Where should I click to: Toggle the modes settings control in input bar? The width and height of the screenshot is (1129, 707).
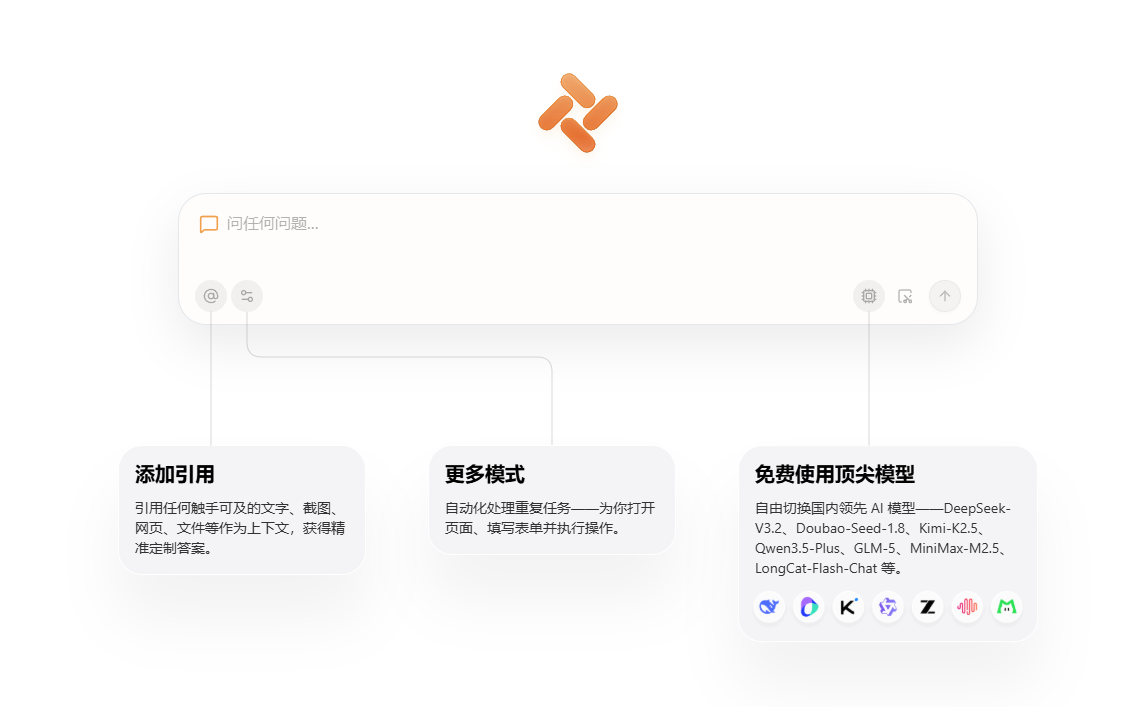coord(247,296)
